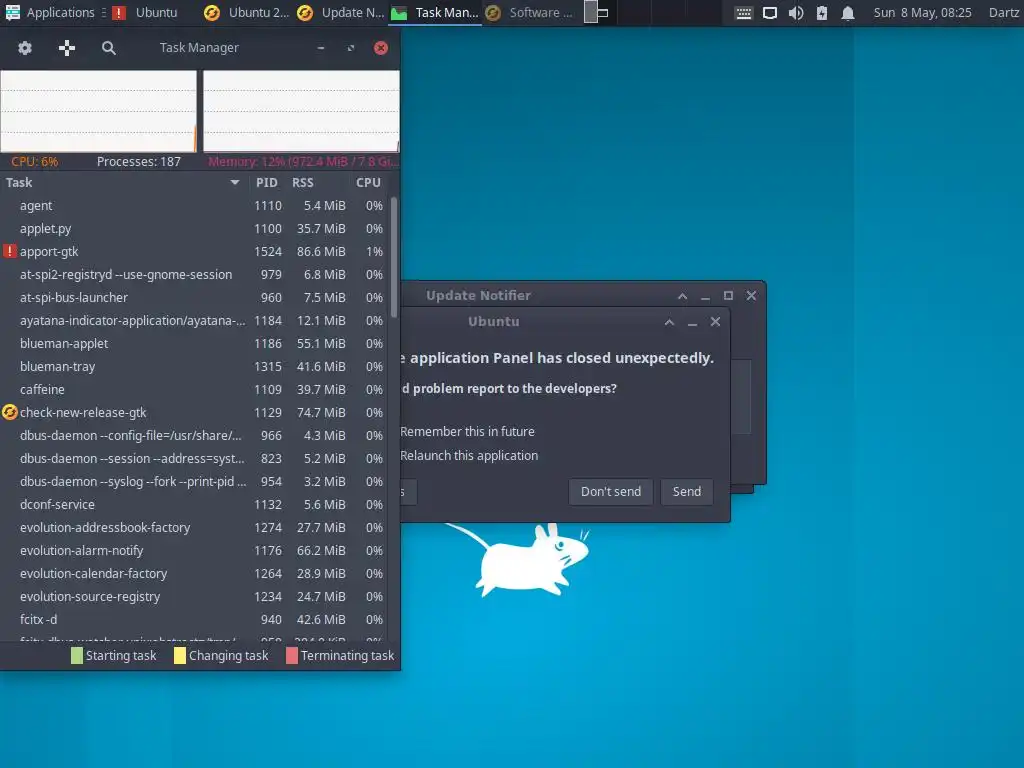1024x768 pixels.
Task: Switch to Task Man... taskbar entry
Action: [x=434, y=12]
